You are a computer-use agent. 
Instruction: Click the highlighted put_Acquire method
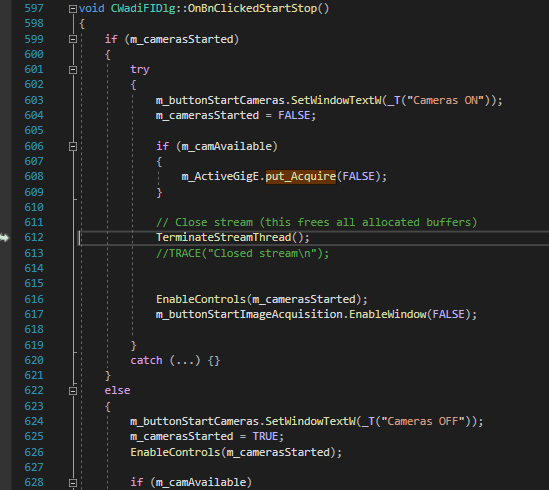300,176
